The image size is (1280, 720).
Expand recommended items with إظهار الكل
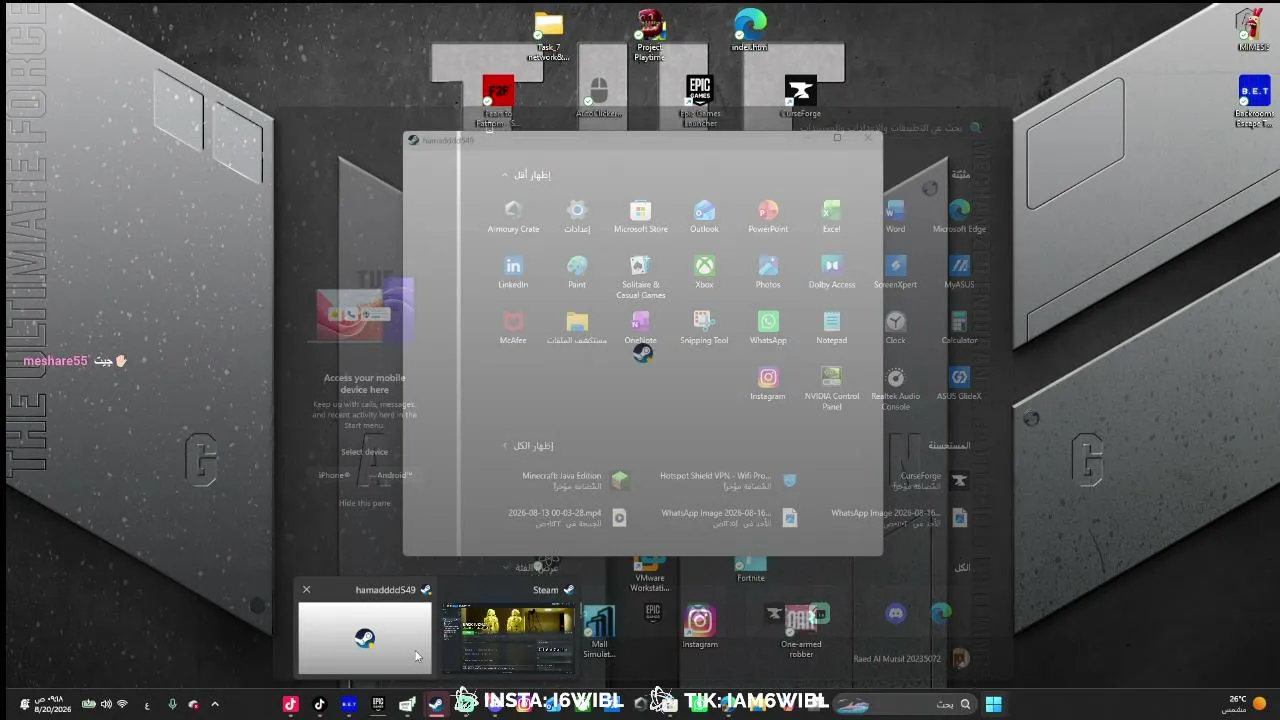528,446
